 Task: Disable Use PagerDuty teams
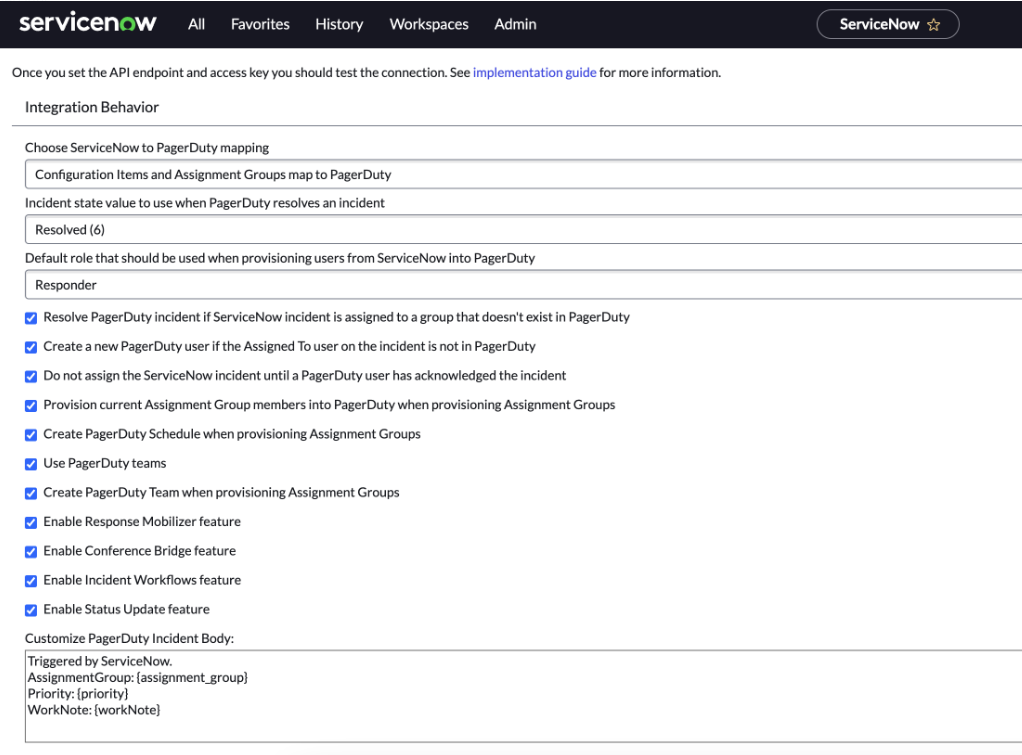tap(30, 463)
